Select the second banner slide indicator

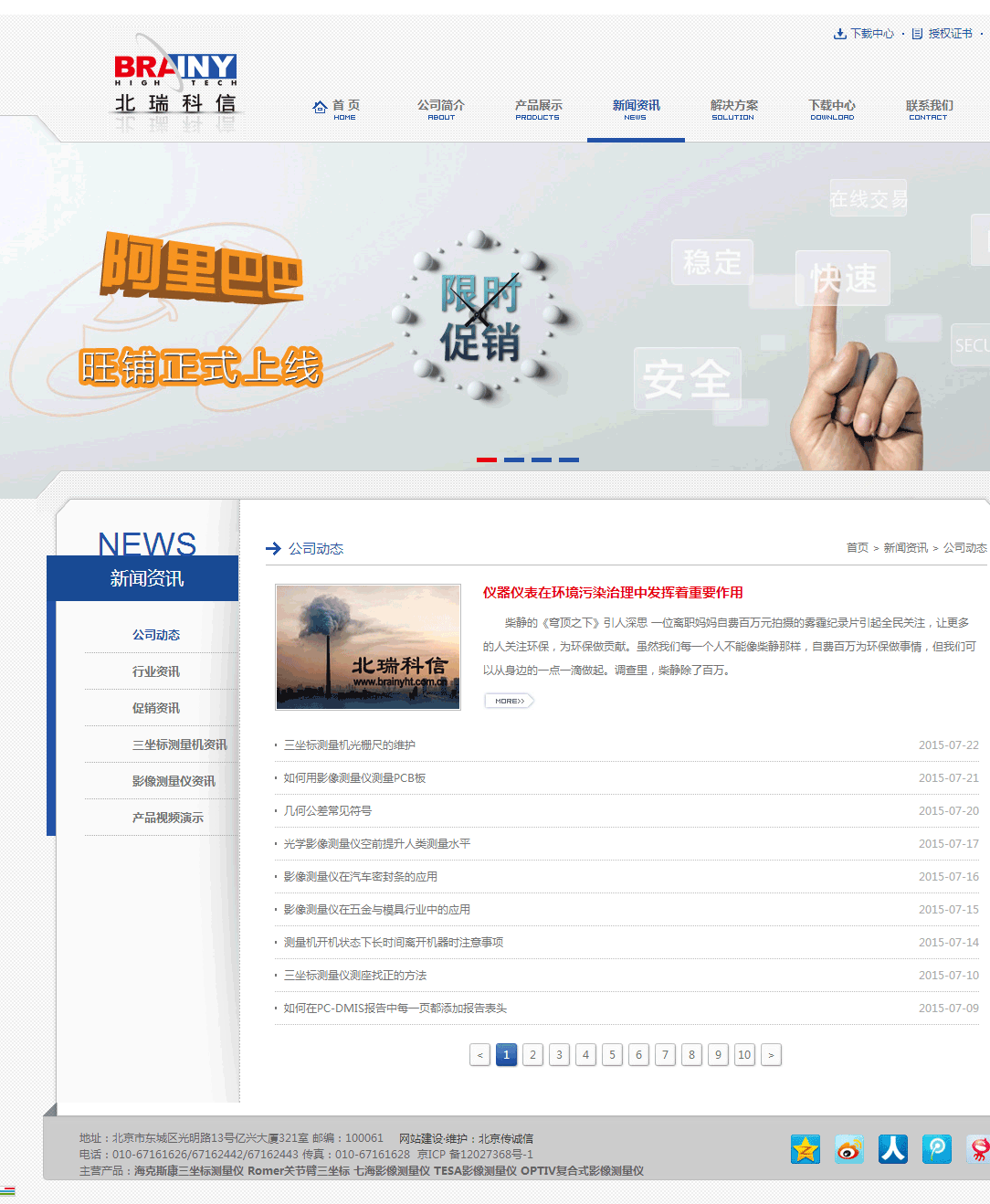(514, 459)
